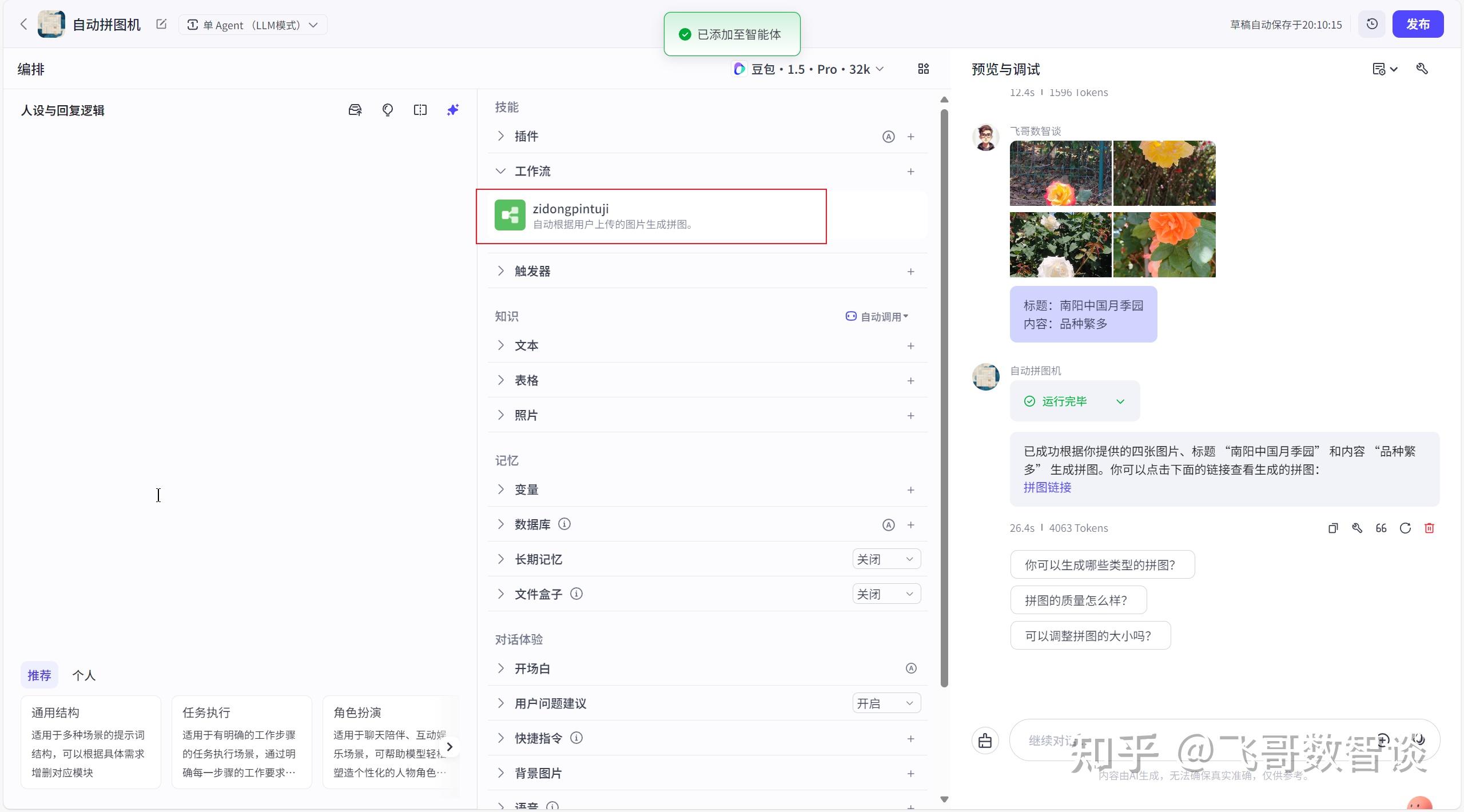The width and height of the screenshot is (1464, 812).
Task: Expand the 运行完毕 status details
Action: click(1120, 401)
